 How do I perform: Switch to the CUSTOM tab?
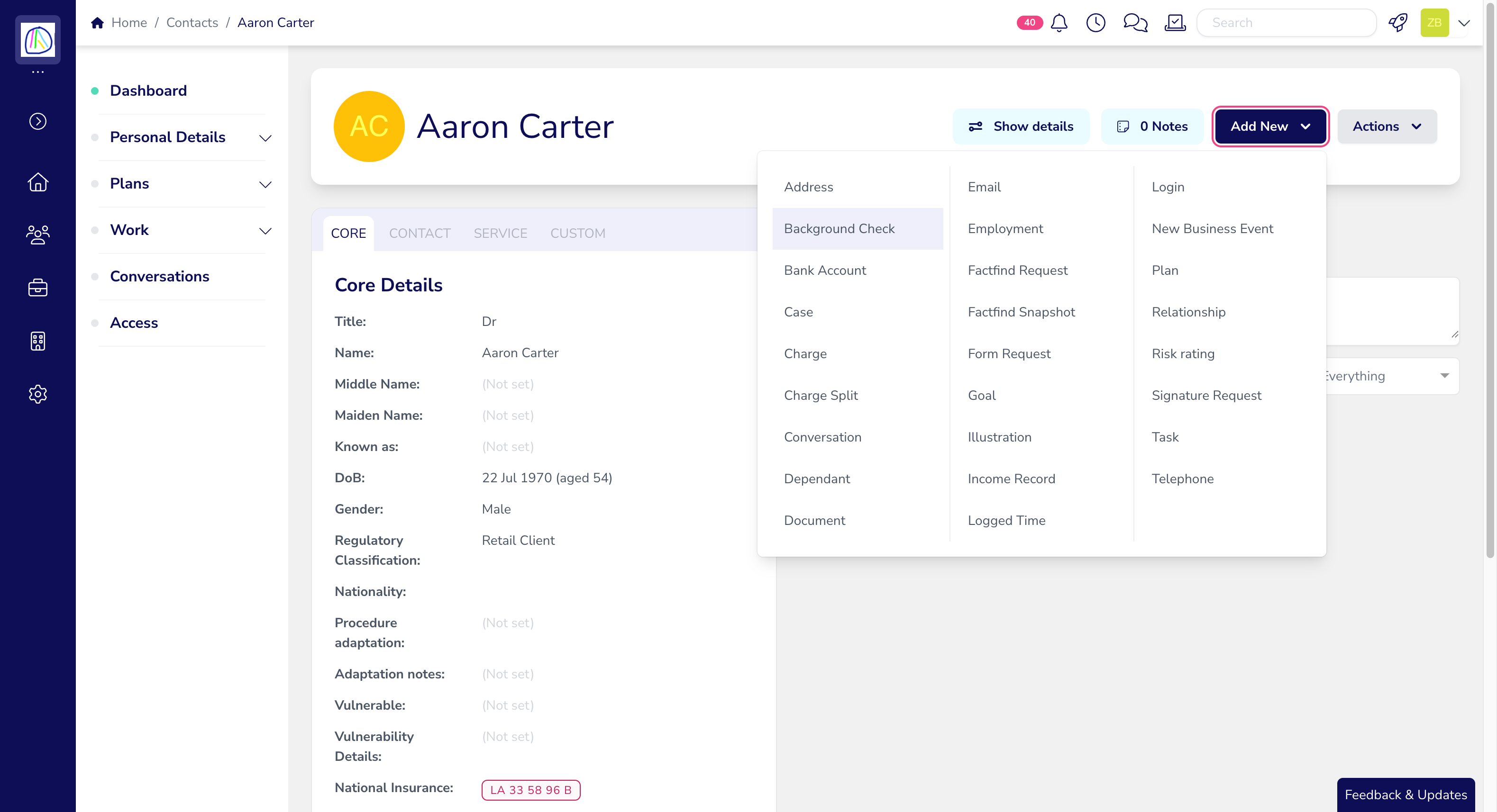[578, 233]
